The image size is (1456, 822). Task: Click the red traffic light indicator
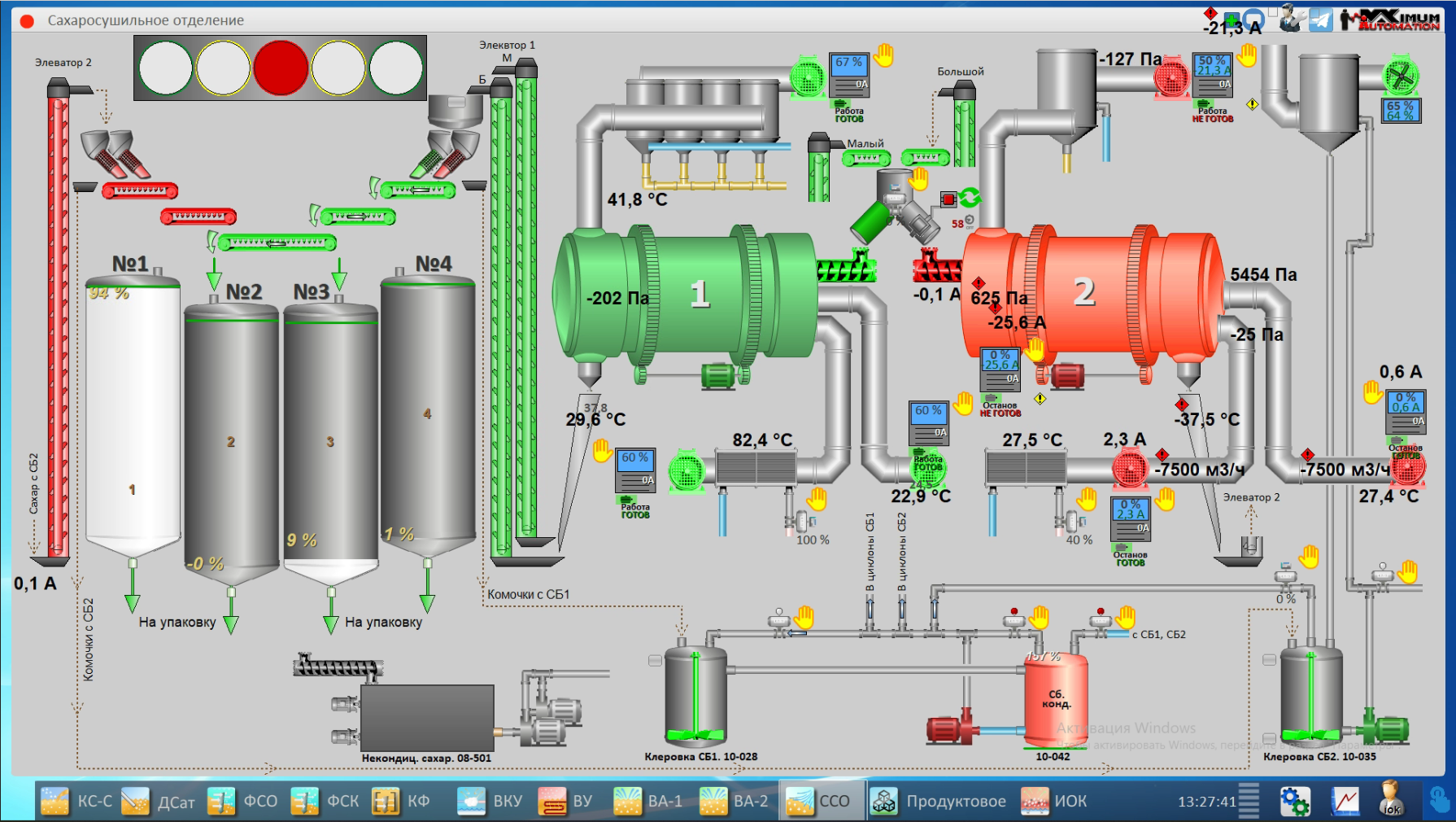pyautogui.click(x=281, y=68)
